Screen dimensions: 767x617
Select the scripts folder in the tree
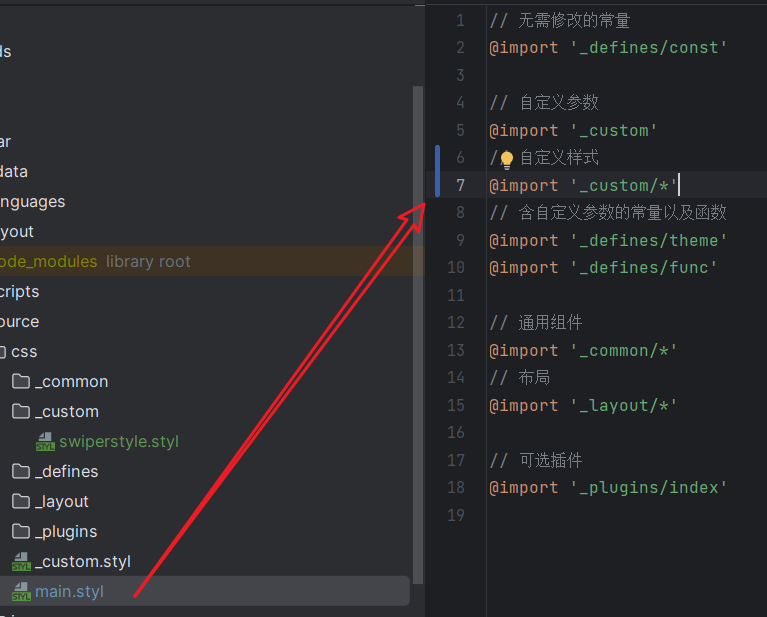pyautogui.click(x=20, y=292)
